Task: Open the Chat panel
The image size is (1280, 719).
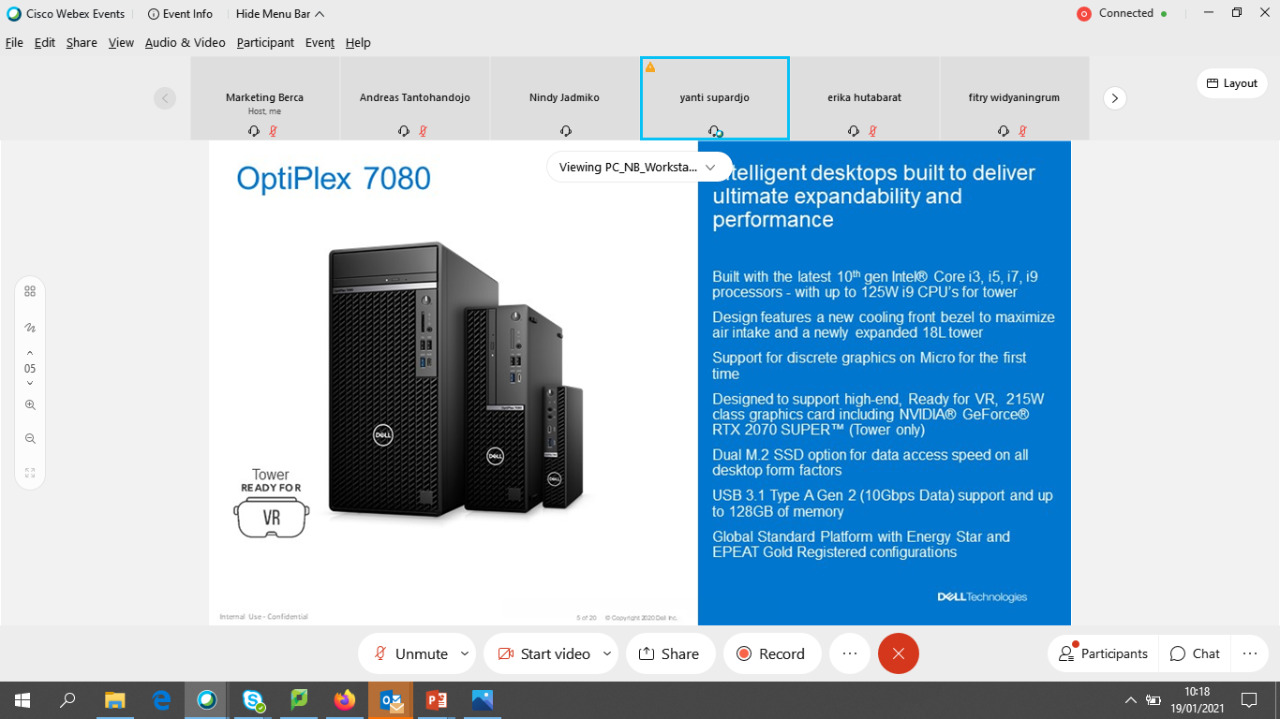Action: 1195,653
